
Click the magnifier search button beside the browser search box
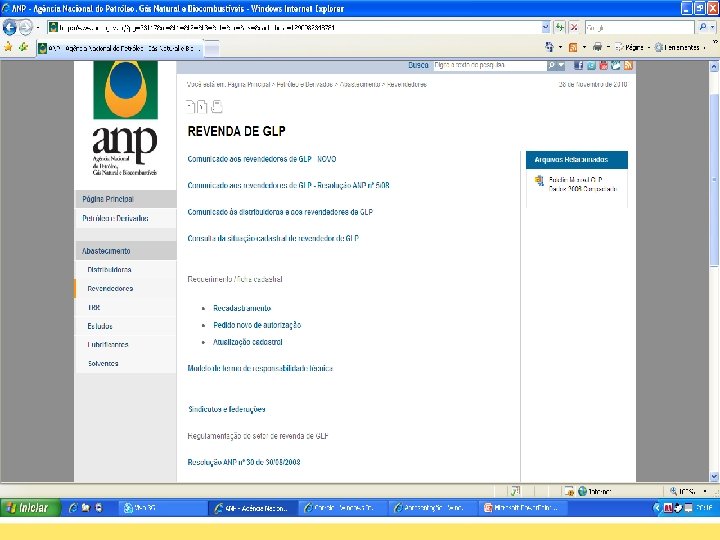coord(703,28)
